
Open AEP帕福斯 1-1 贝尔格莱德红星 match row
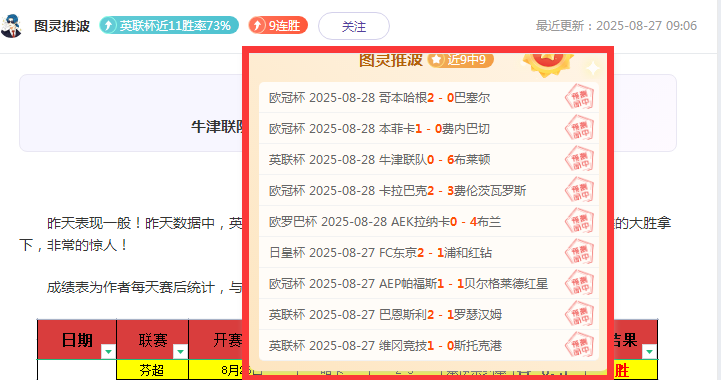[x=429, y=283]
